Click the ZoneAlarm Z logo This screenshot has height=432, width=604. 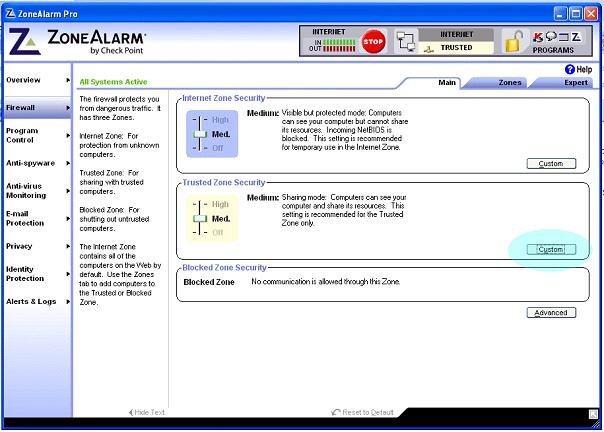(24, 41)
